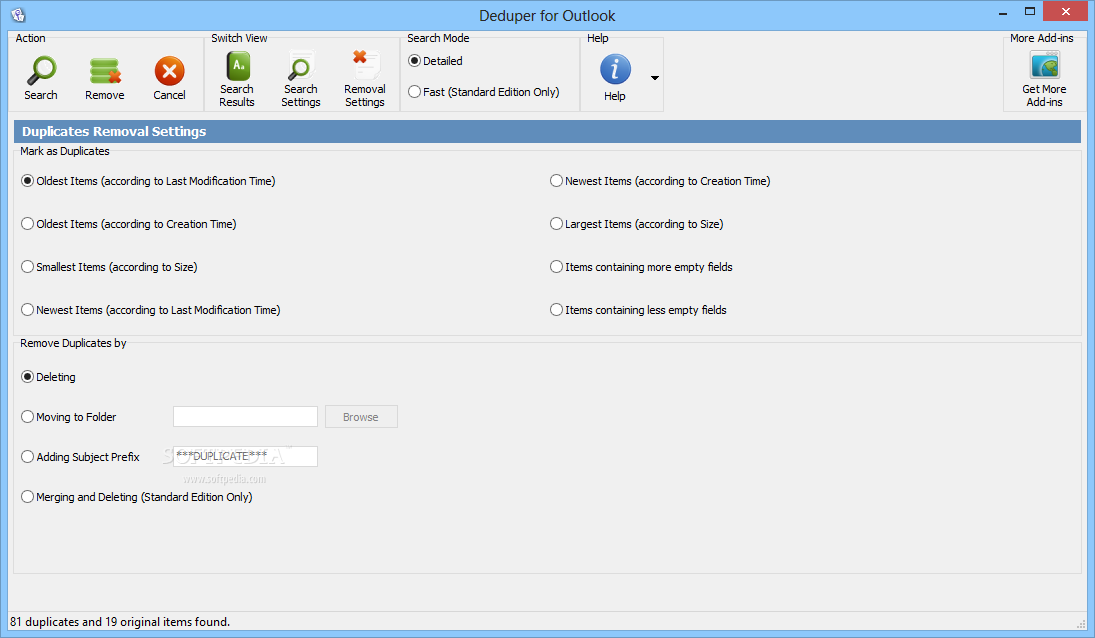Expand the Help dropdown arrow

click(654, 77)
